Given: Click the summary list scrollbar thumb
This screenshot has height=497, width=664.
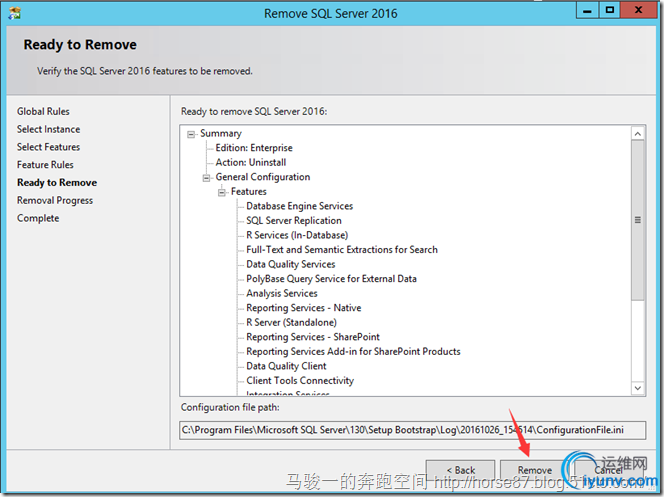Looking at the screenshot, I should pyautogui.click(x=638, y=221).
